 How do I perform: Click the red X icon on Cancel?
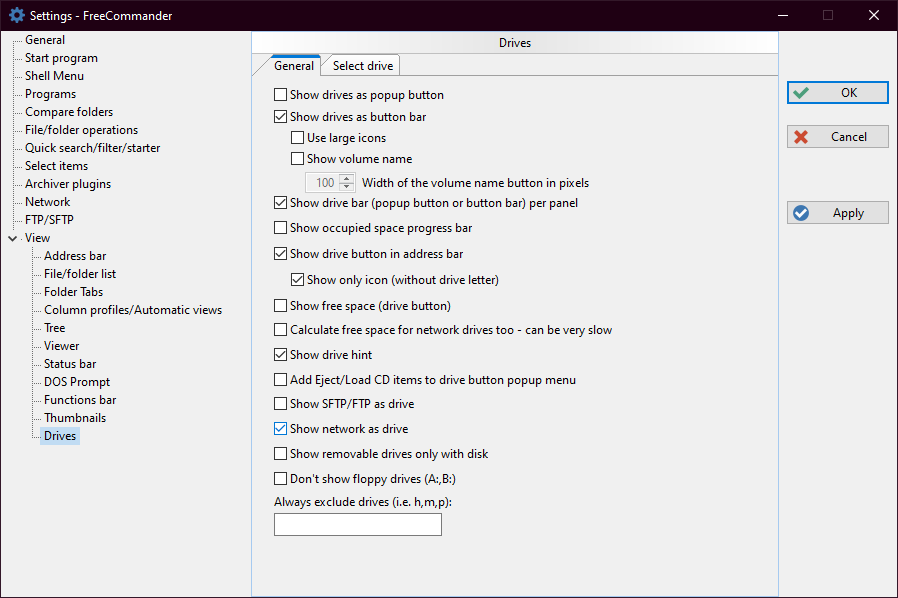coord(800,137)
